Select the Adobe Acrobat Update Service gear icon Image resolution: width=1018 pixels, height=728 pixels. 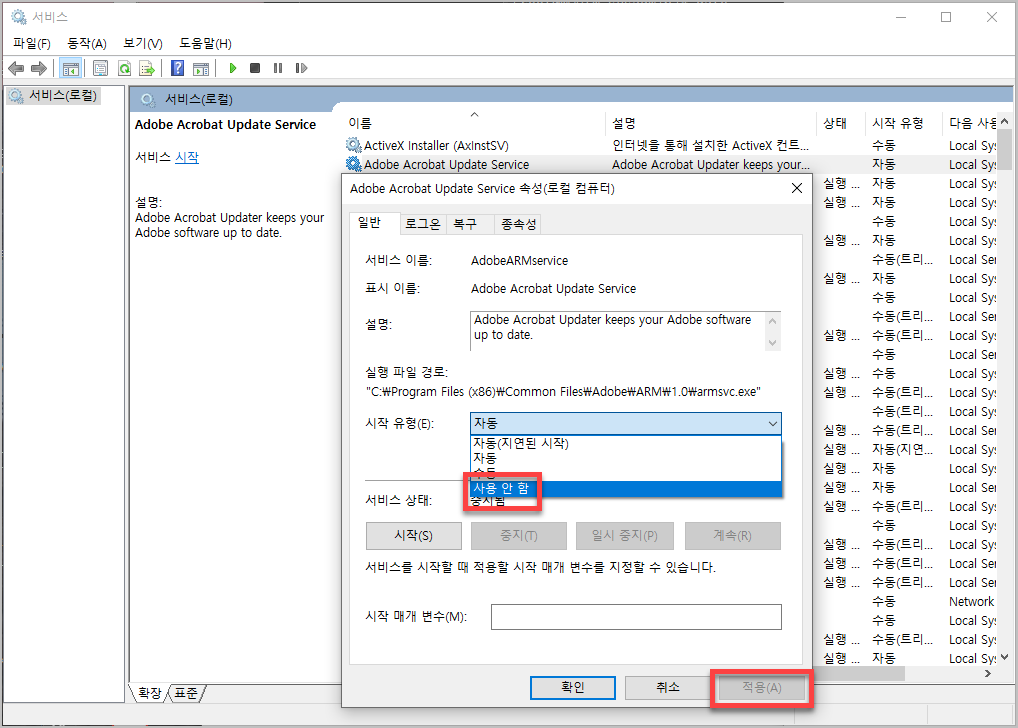[354, 164]
